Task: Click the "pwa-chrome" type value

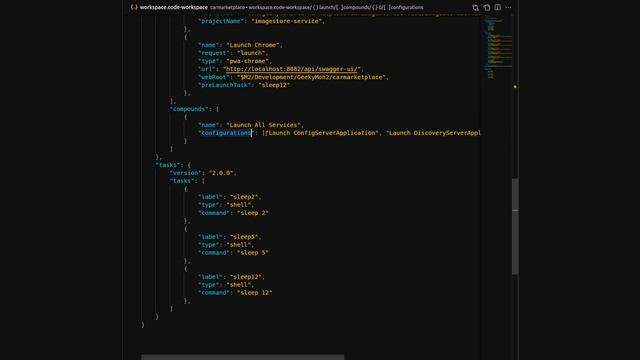Action: pos(247,61)
